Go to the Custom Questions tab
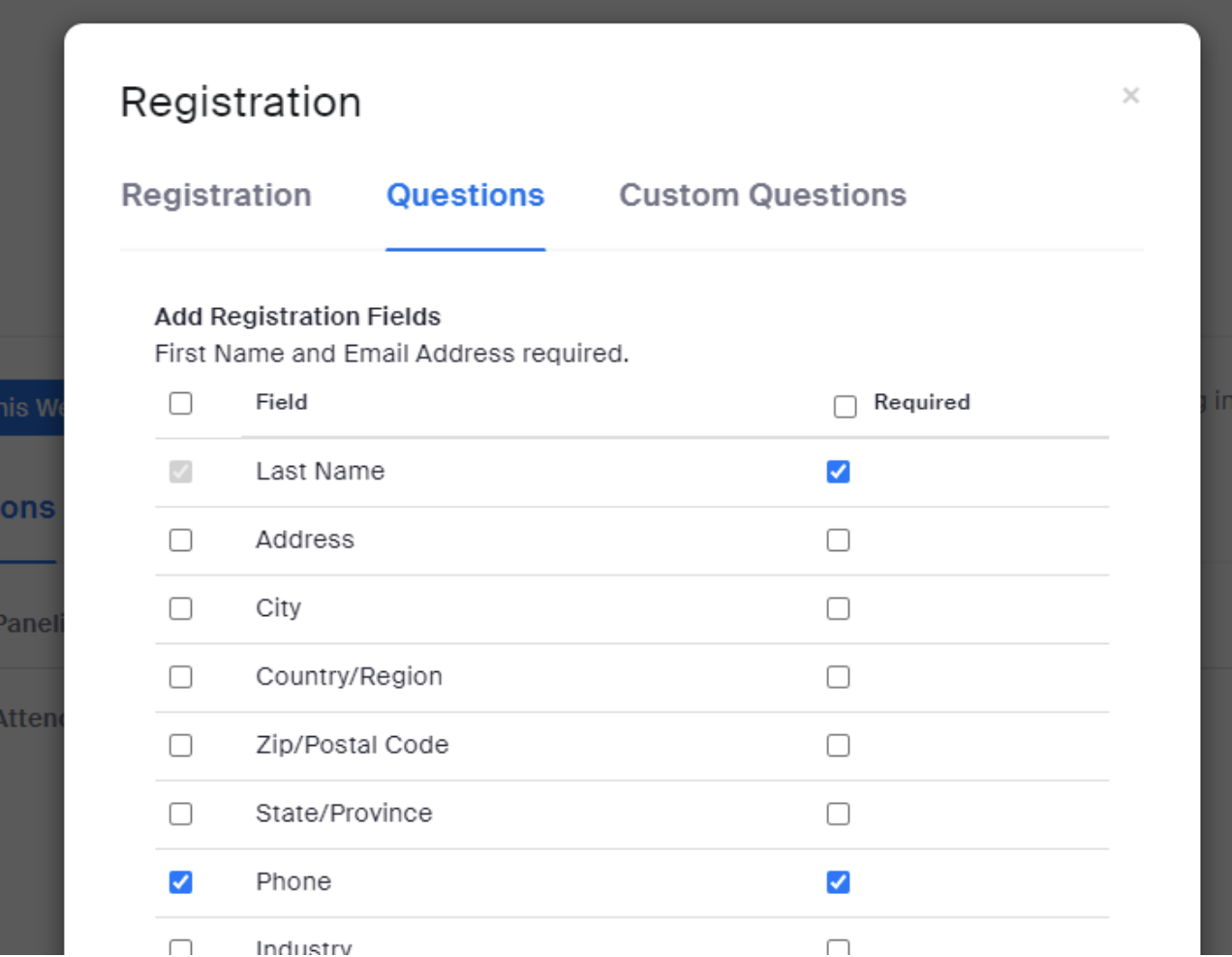Viewport: 1232px width, 957px height. coord(762,195)
